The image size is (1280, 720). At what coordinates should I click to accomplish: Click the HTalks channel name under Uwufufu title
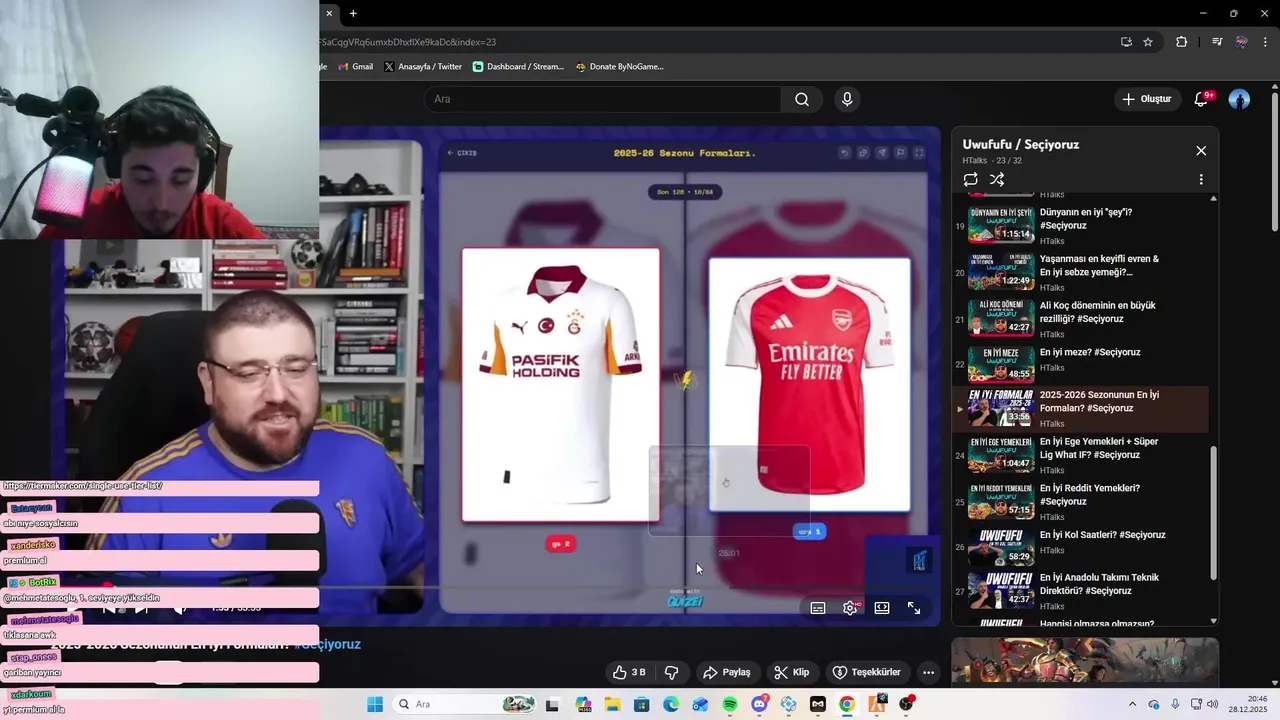[974, 161]
